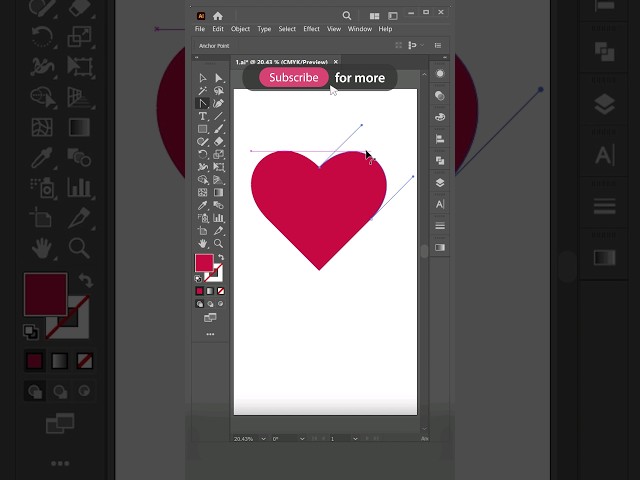This screenshot has height=480, width=640.
Task: Go to the Home screen
Action: coord(218,16)
